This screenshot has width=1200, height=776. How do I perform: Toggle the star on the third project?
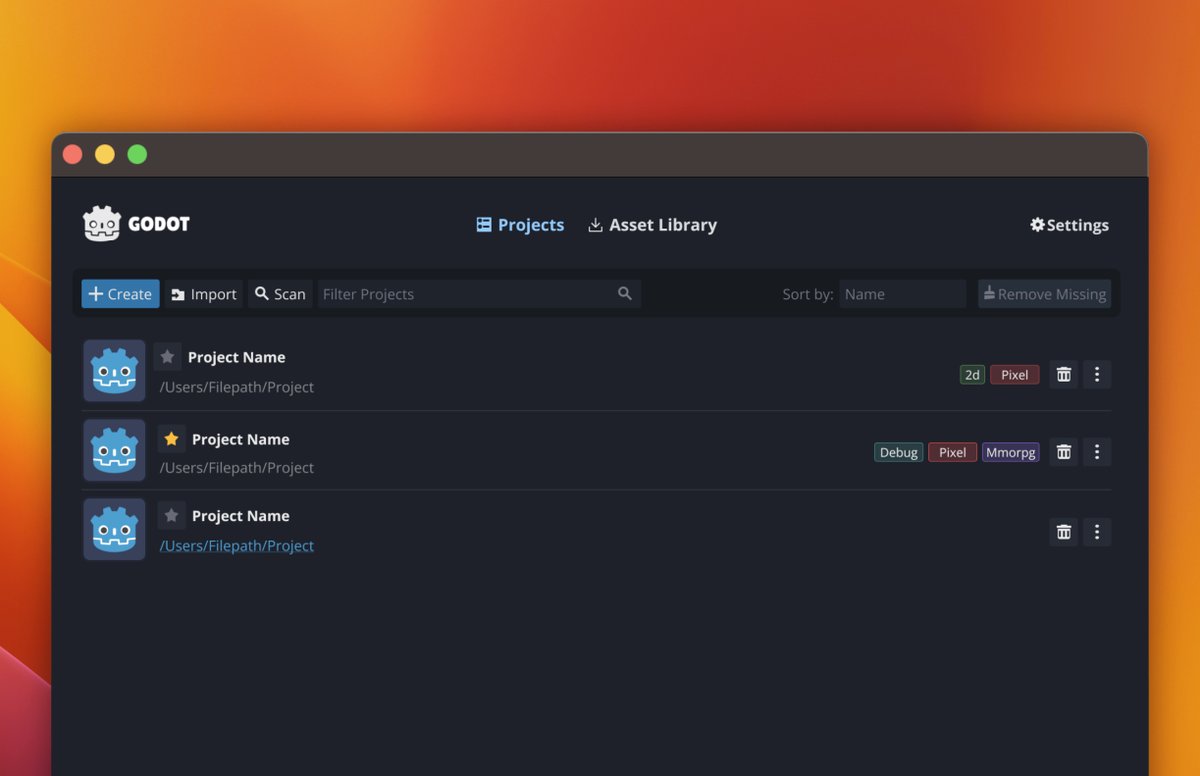pyautogui.click(x=170, y=515)
